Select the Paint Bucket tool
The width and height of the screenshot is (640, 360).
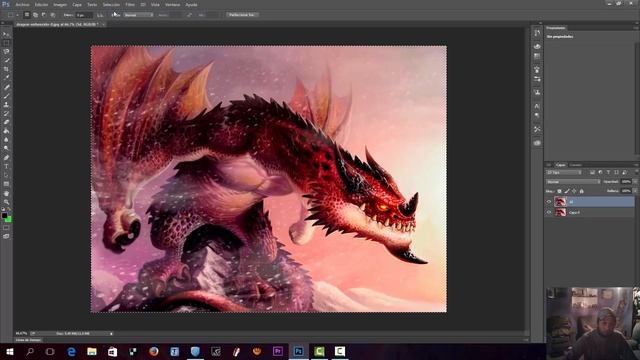[6, 131]
